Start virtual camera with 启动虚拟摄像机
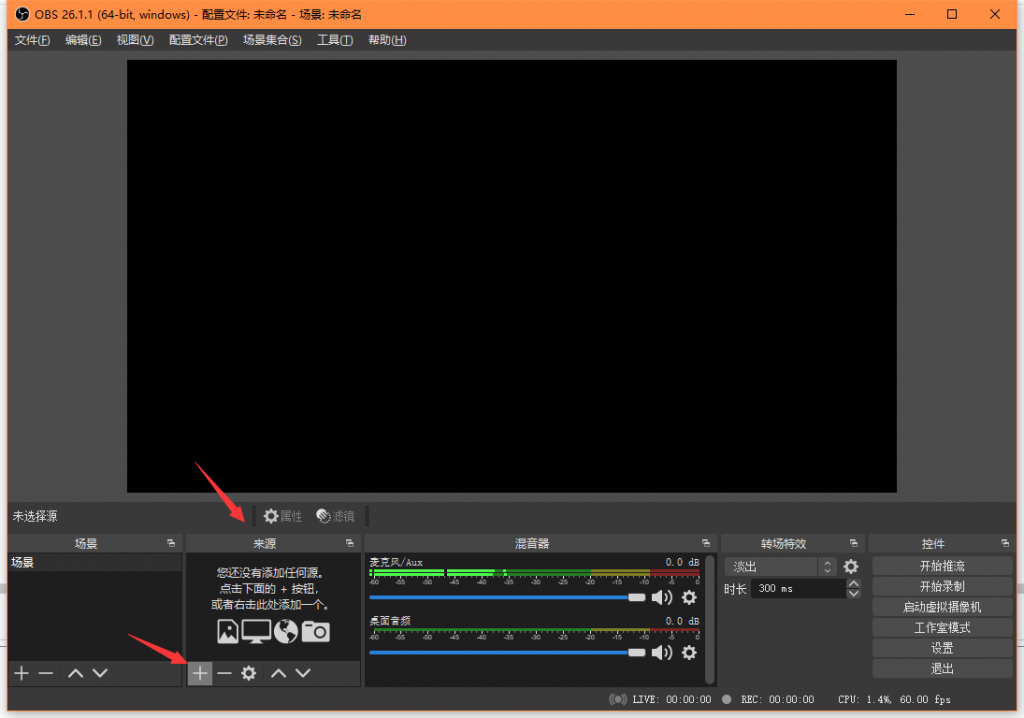The image size is (1024, 718). 942,607
